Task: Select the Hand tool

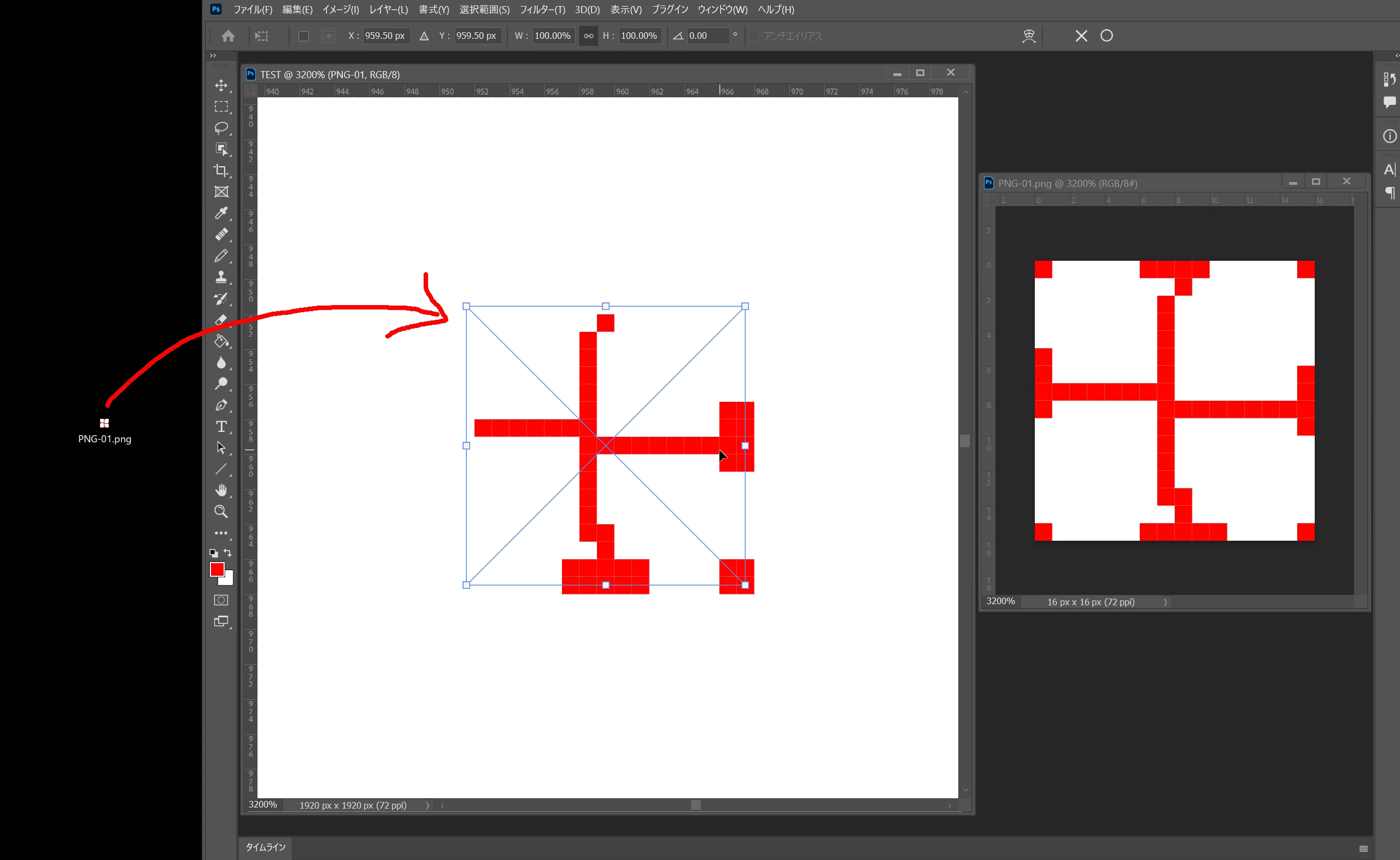Action: point(221,490)
